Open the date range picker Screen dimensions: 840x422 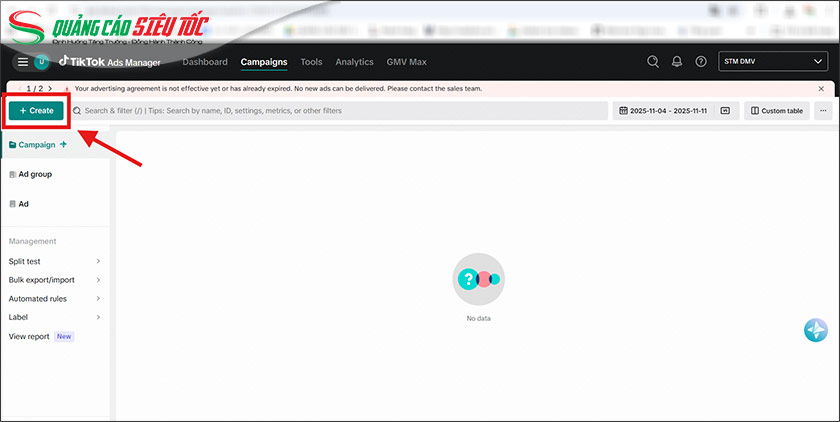[x=663, y=111]
